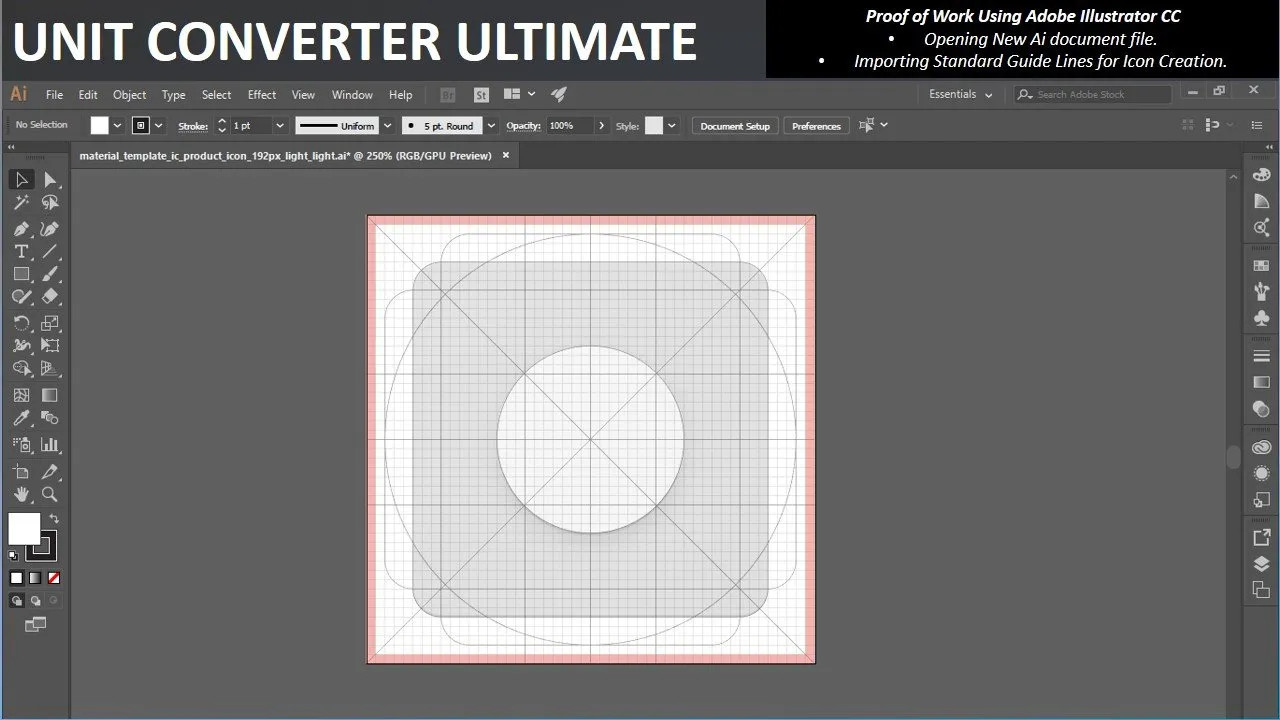Select the Lasso tool
The height and width of the screenshot is (720, 1280).
[x=50, y=203]
